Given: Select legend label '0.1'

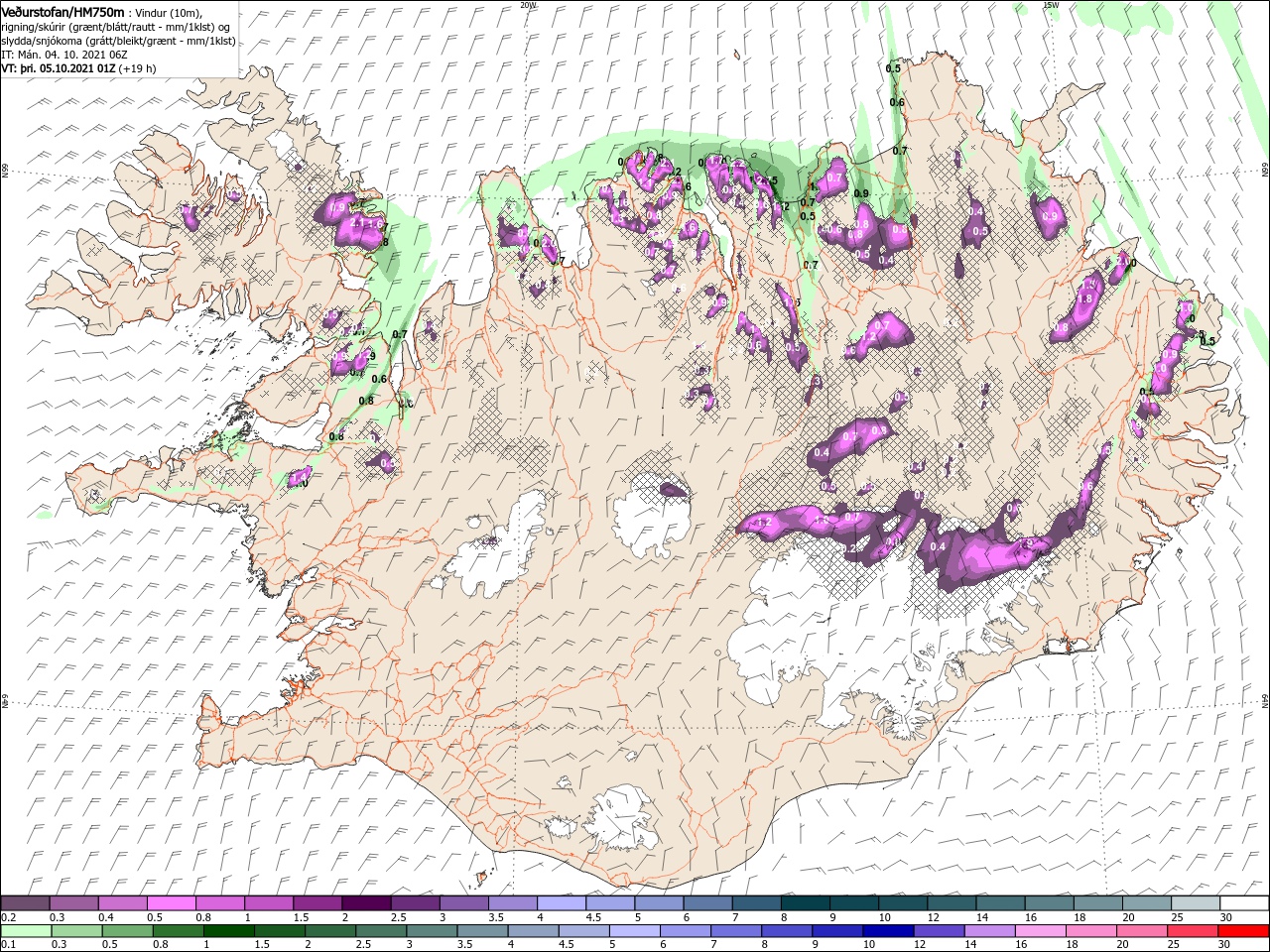Looking at the screenshot, I should tap(7, 945).
